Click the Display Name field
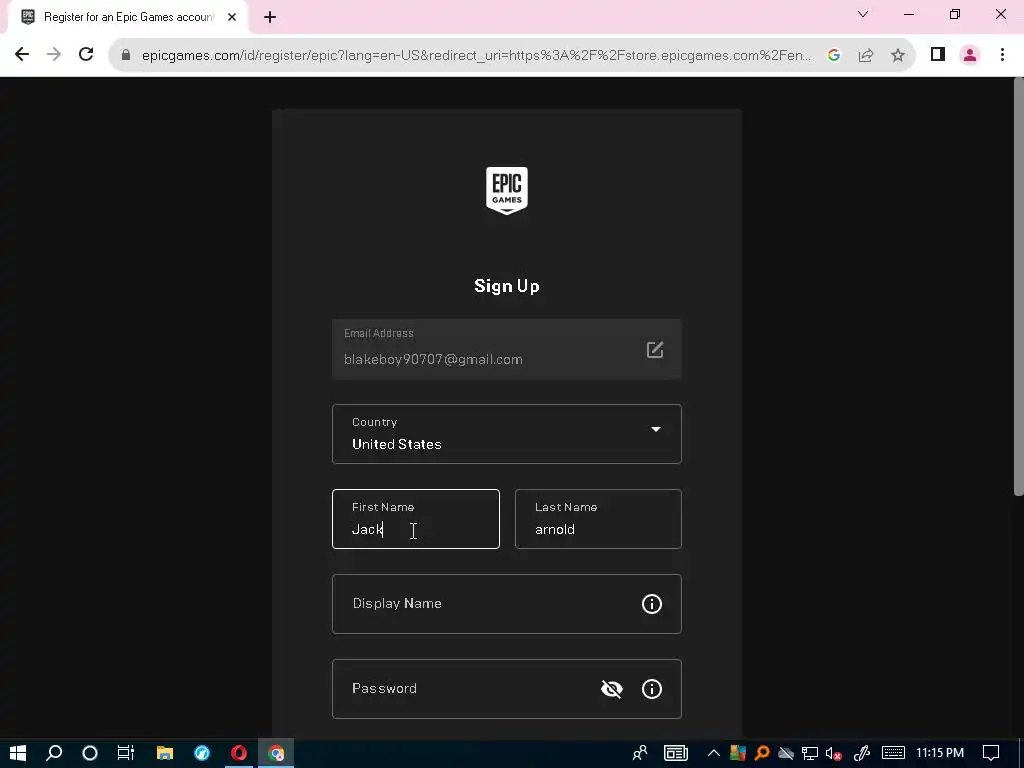The height and width of the screenshot is (768, 1024). (507, 603)
